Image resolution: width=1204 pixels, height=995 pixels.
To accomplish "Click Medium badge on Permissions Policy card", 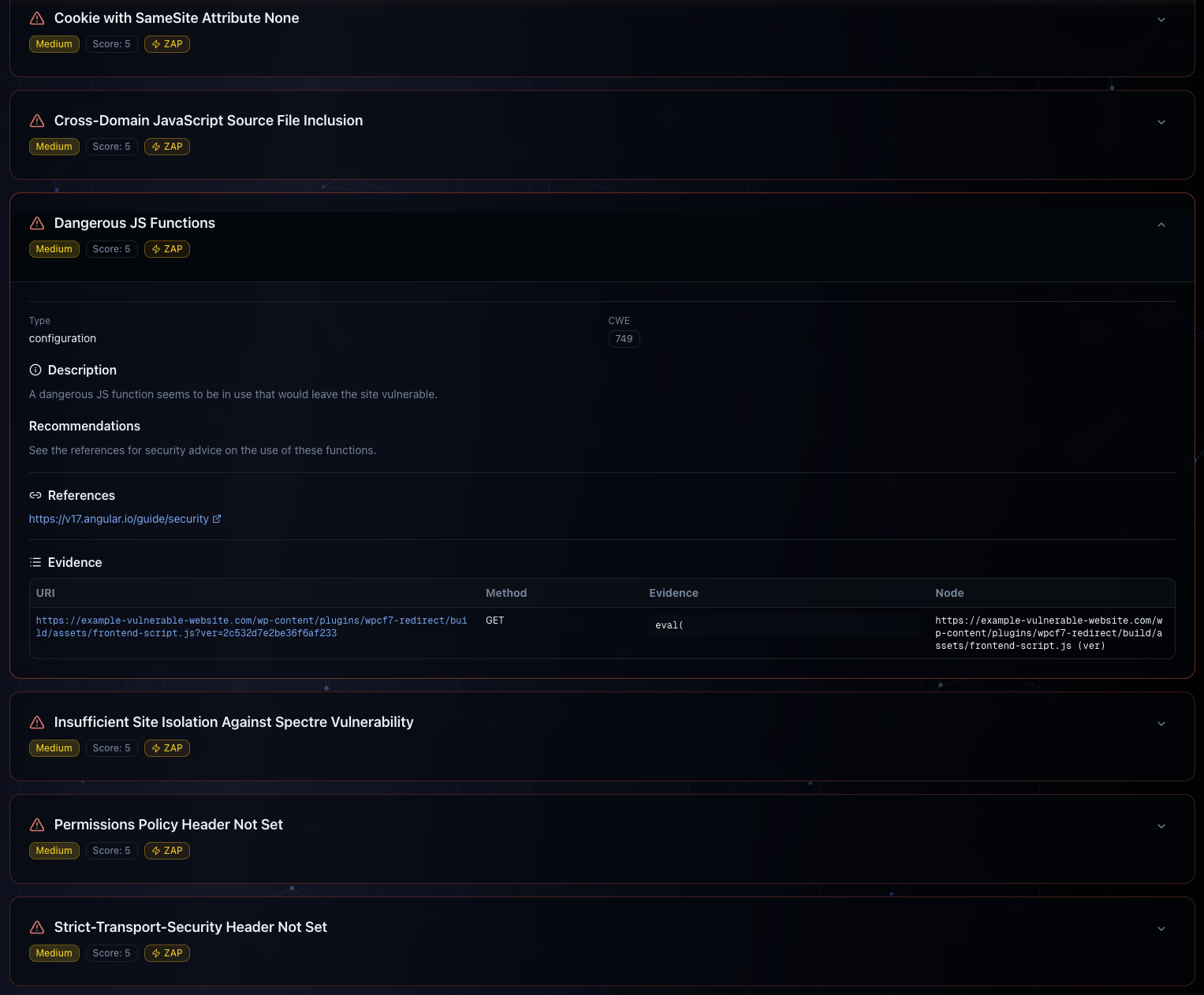I will [x=54, y=851].
